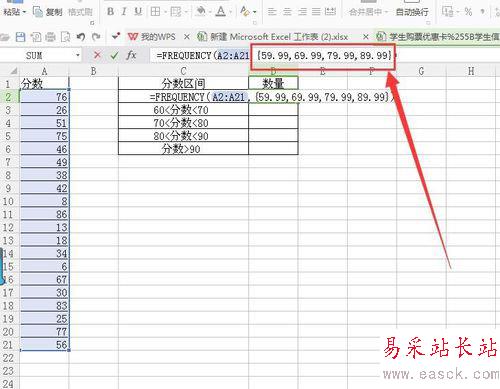Click the cell borders icon
This screenshot has height=389, width=500.
[155, 12]
